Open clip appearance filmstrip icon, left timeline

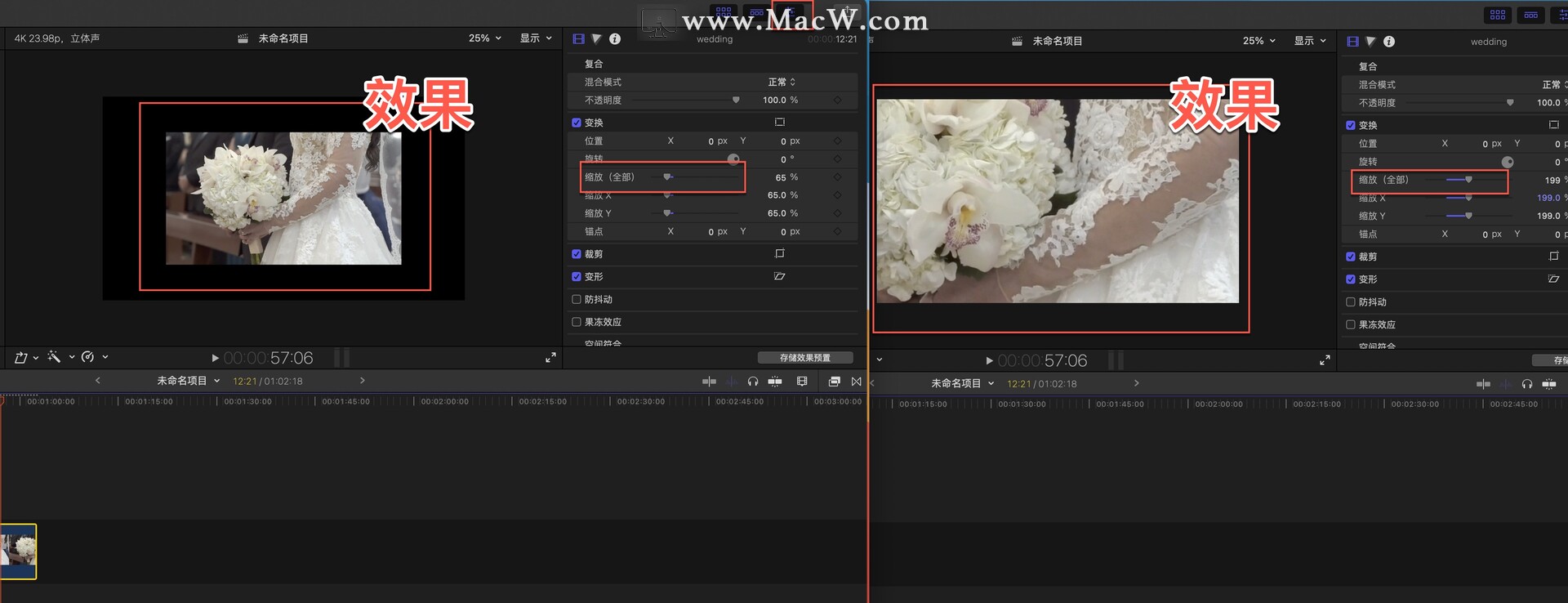pos(802,382)
